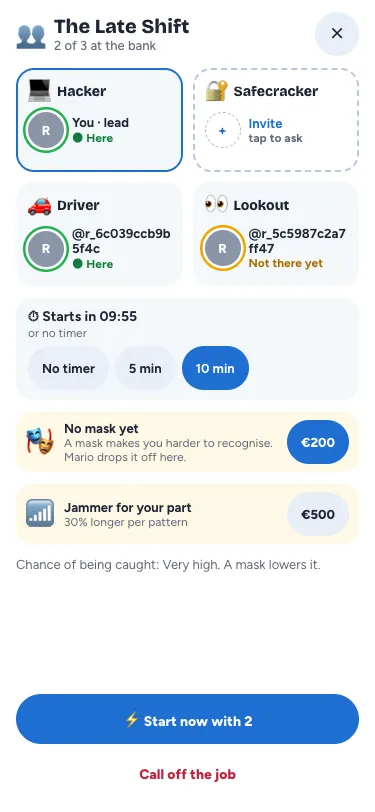
Task: Select your Hacker lead avatar
Action: click(46, 130)
